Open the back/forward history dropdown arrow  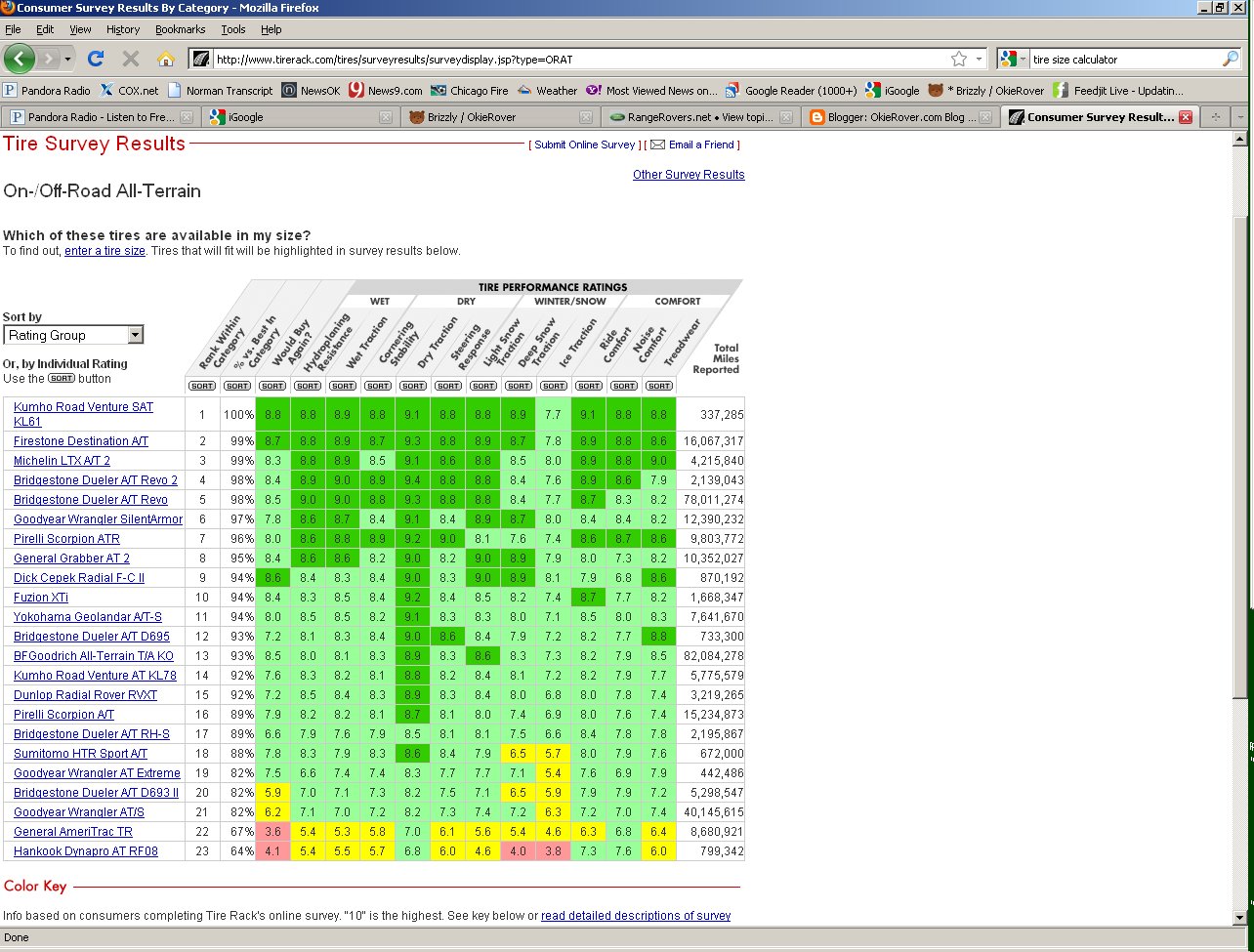[68, 59]
